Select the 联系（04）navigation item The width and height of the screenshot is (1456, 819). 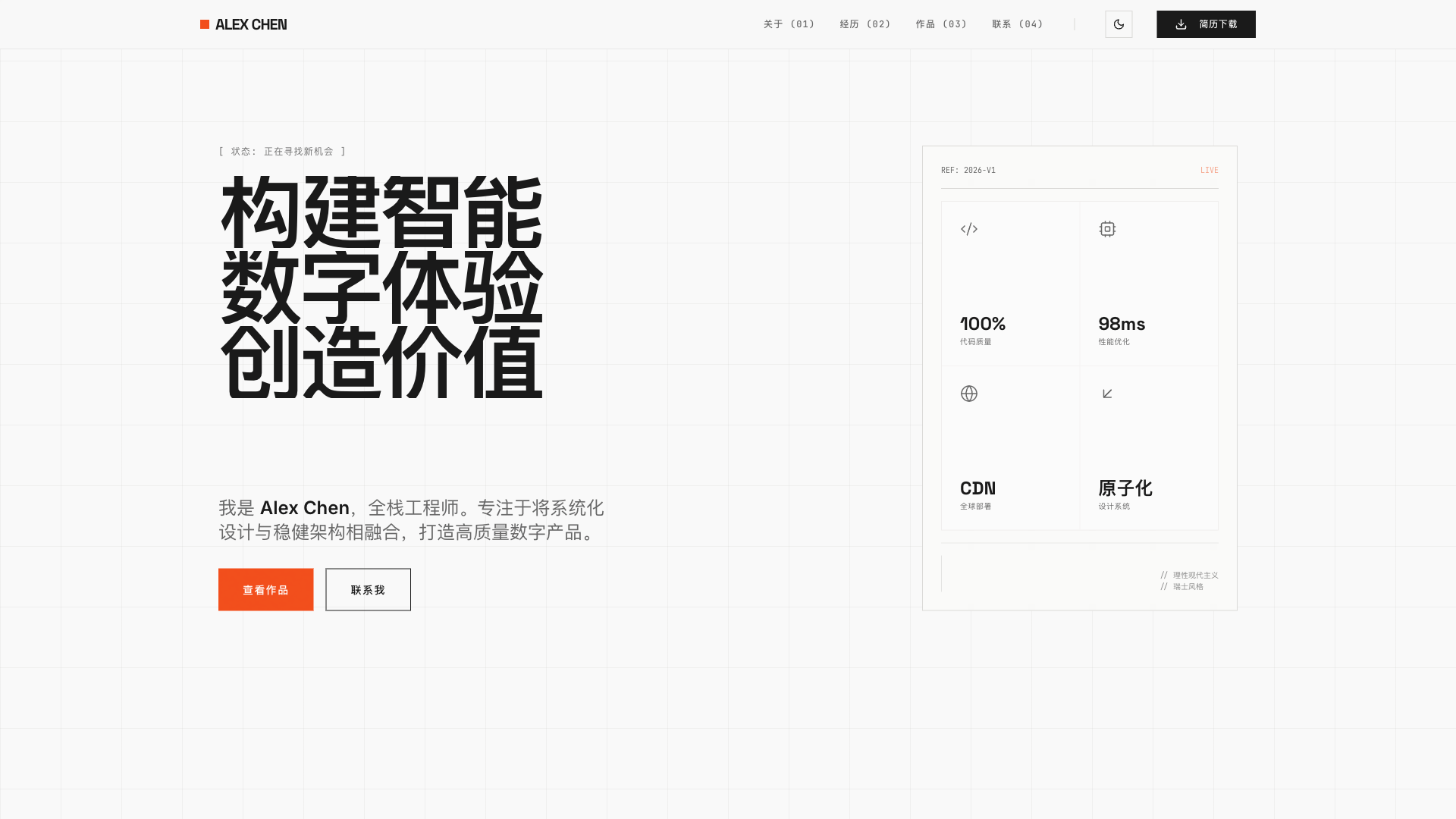pos(1016,24)
